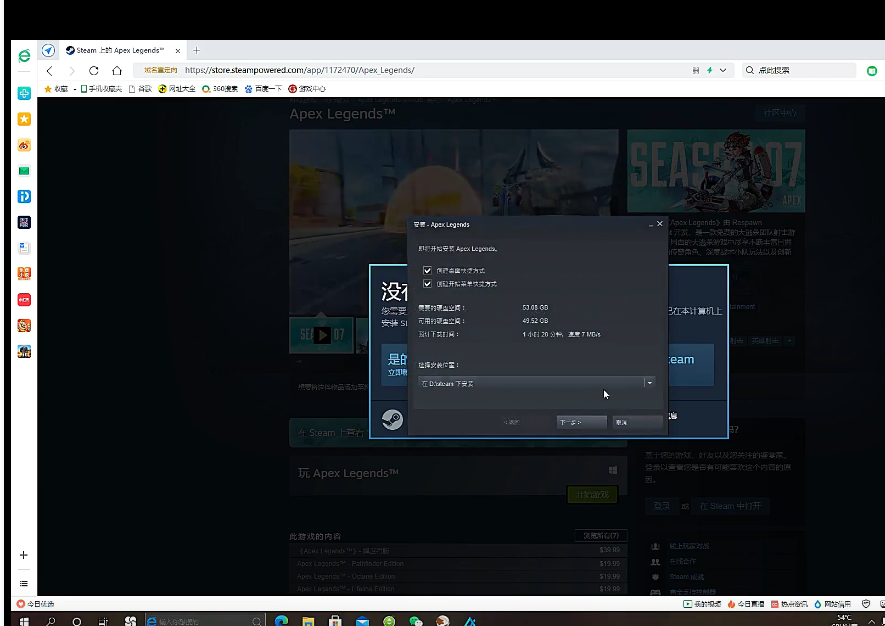Click the blue compass icon left of the tab
The width and height of the screenshot is (885, 626).
click(49, 50)
